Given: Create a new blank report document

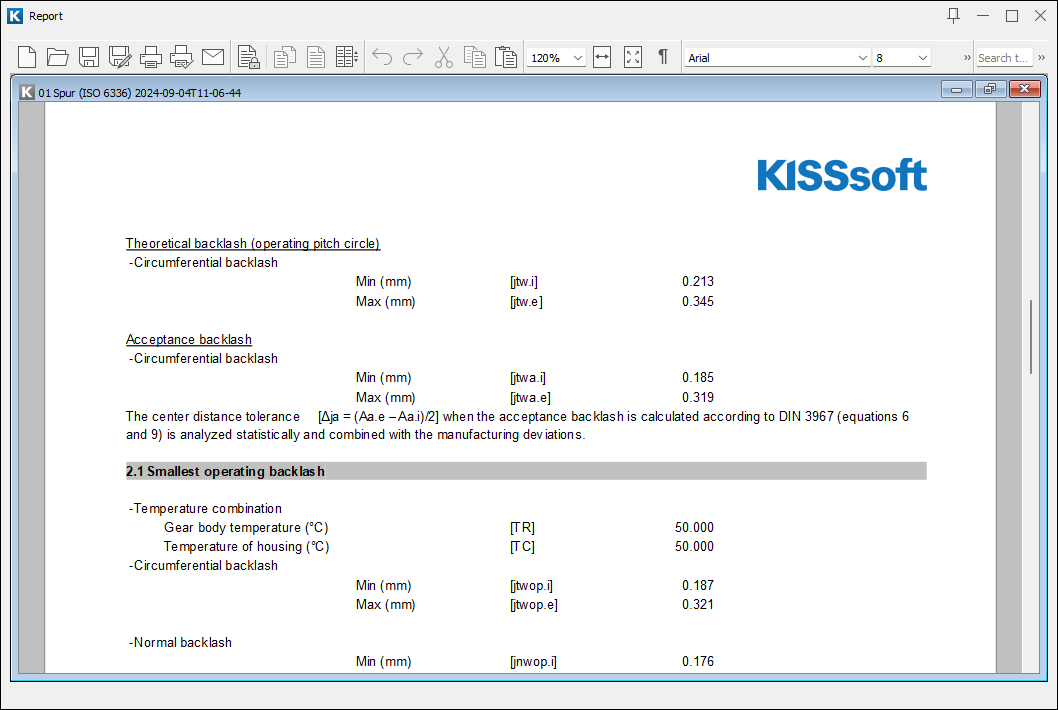Looking at the screenshot, I should click(27, 57).
